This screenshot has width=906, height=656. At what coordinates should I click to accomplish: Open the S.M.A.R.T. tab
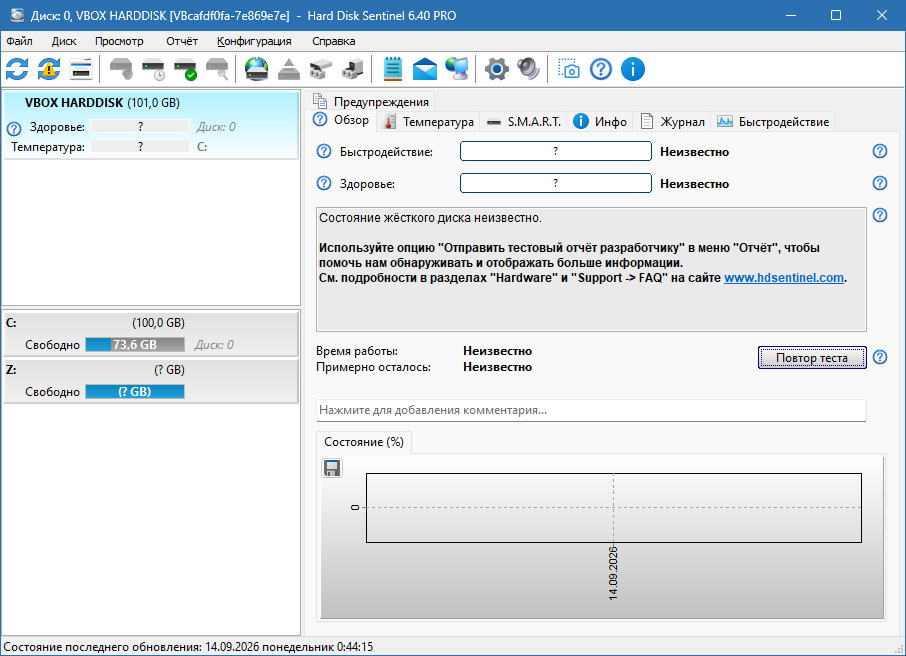(x=523, y=121)
